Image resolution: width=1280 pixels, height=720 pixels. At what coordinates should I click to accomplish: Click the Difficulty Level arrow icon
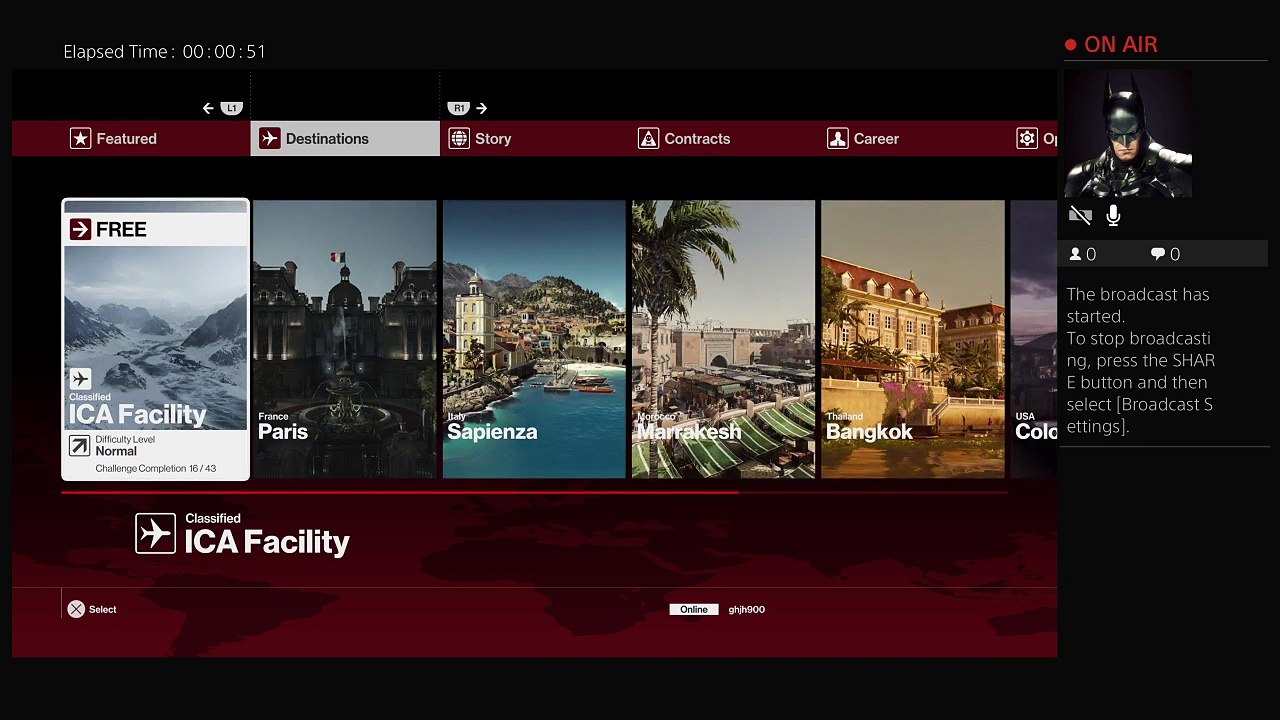[x=80, y=446]
